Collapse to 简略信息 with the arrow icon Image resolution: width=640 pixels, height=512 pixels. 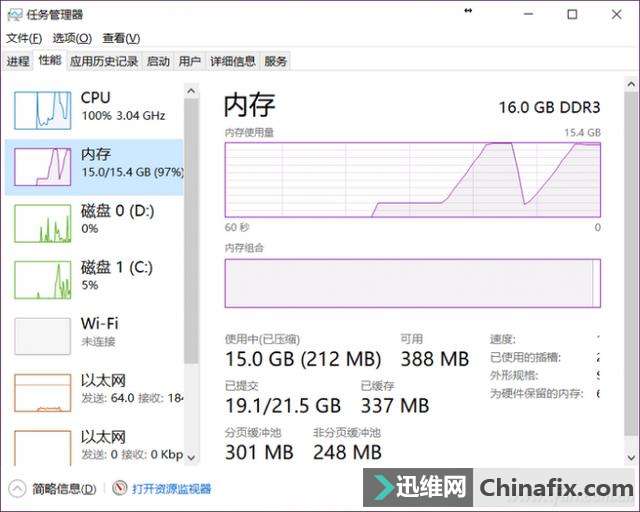(x=17, y=488)
